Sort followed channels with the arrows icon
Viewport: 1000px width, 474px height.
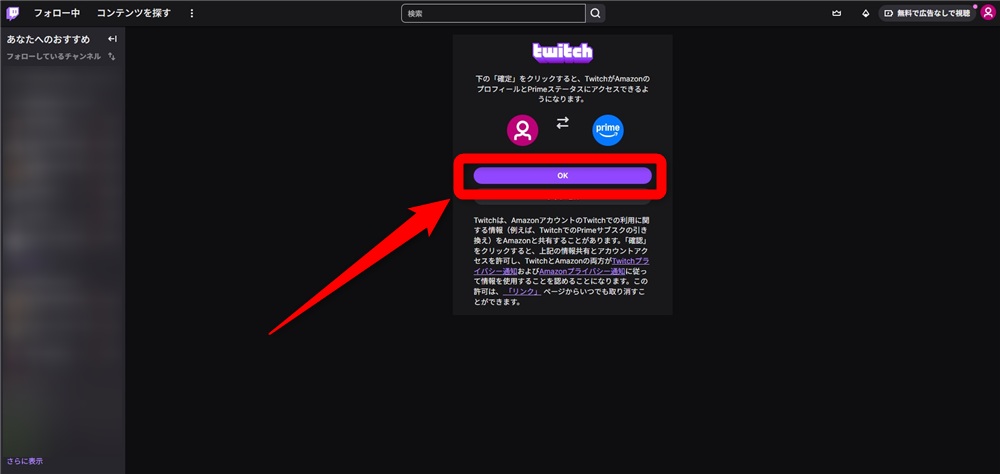[112, 56]
